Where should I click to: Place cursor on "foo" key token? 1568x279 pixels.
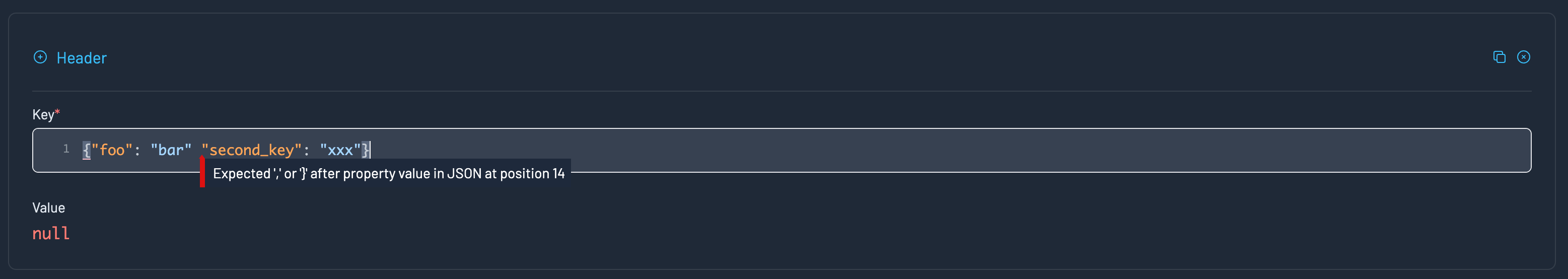112,150
